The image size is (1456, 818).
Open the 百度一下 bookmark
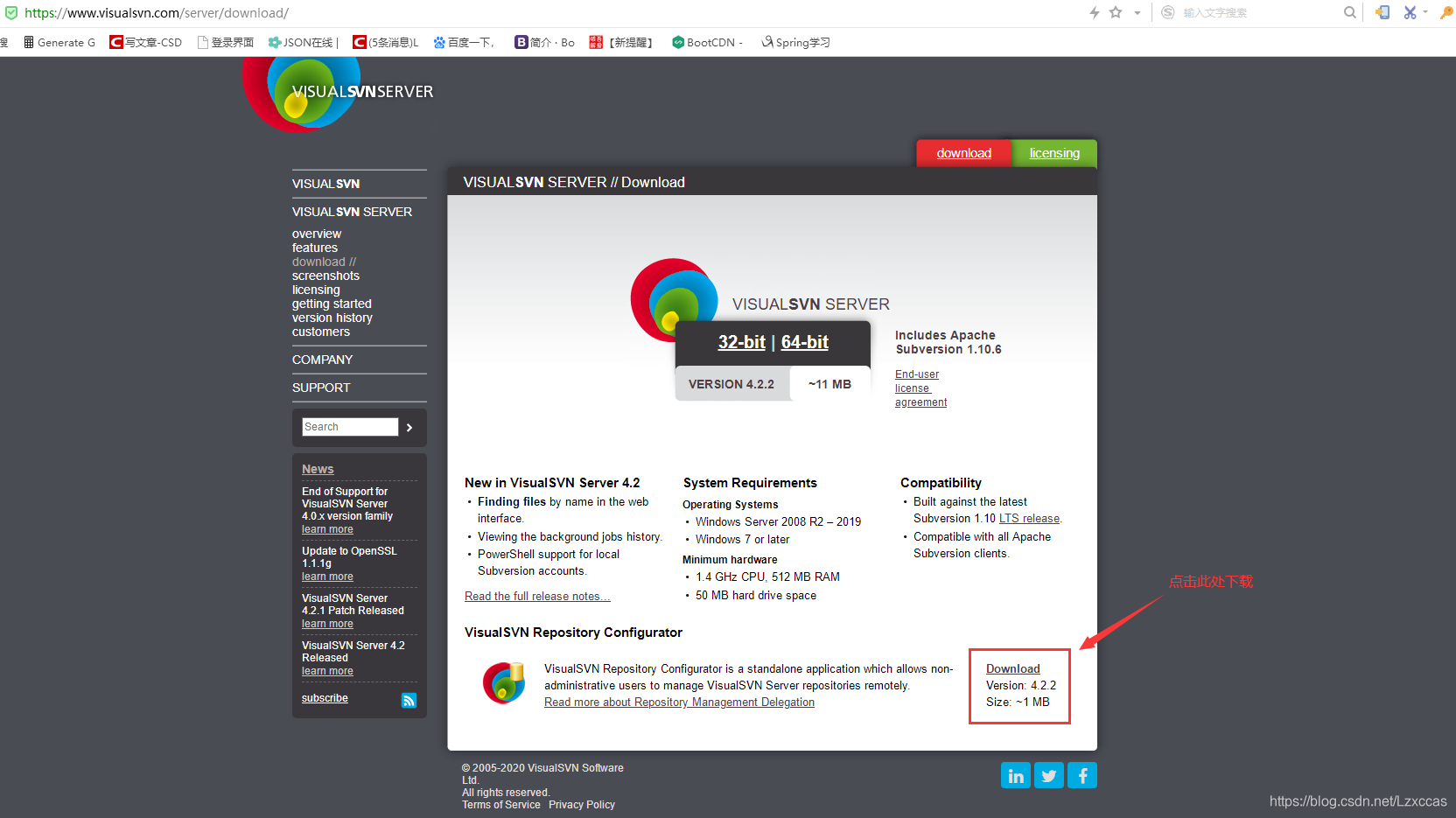click(x=465, y=42)
